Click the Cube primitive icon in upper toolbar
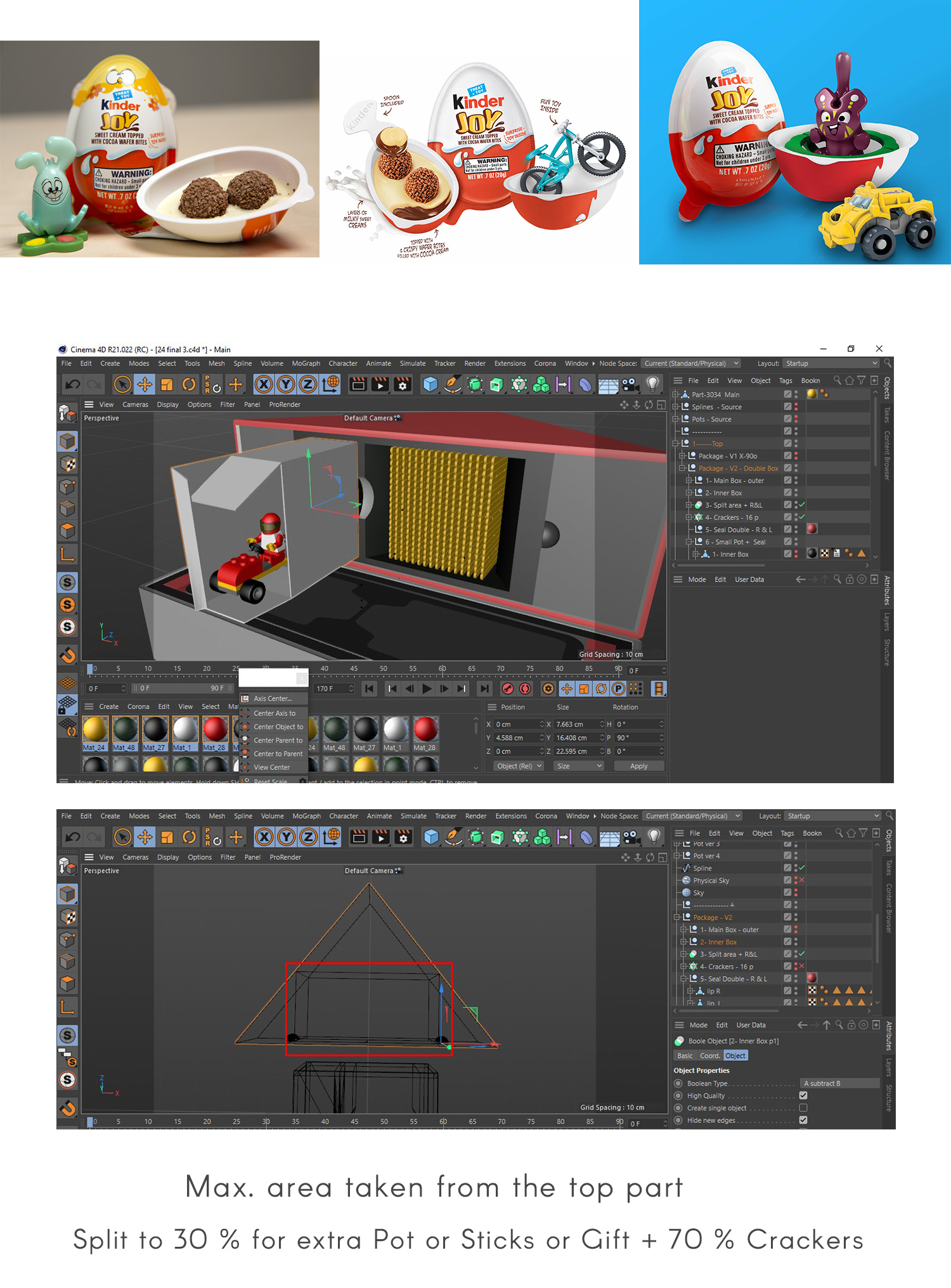 (x=430, y=384)
